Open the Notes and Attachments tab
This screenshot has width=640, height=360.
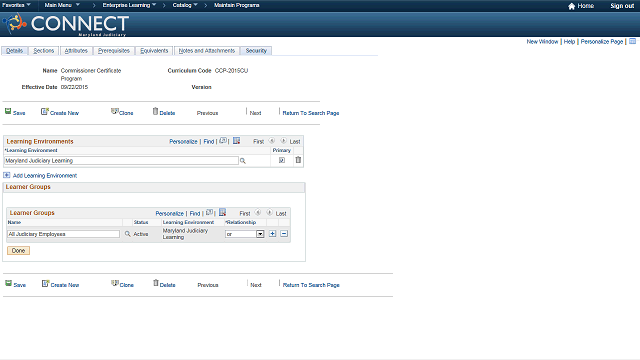coord(207,51)
